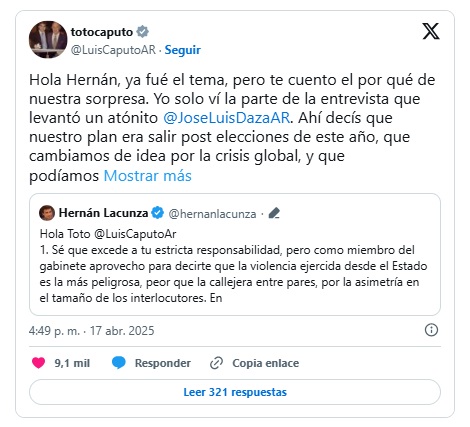
Task: Open Hernán Lacunza's small avatar
Action: (47, 213)
